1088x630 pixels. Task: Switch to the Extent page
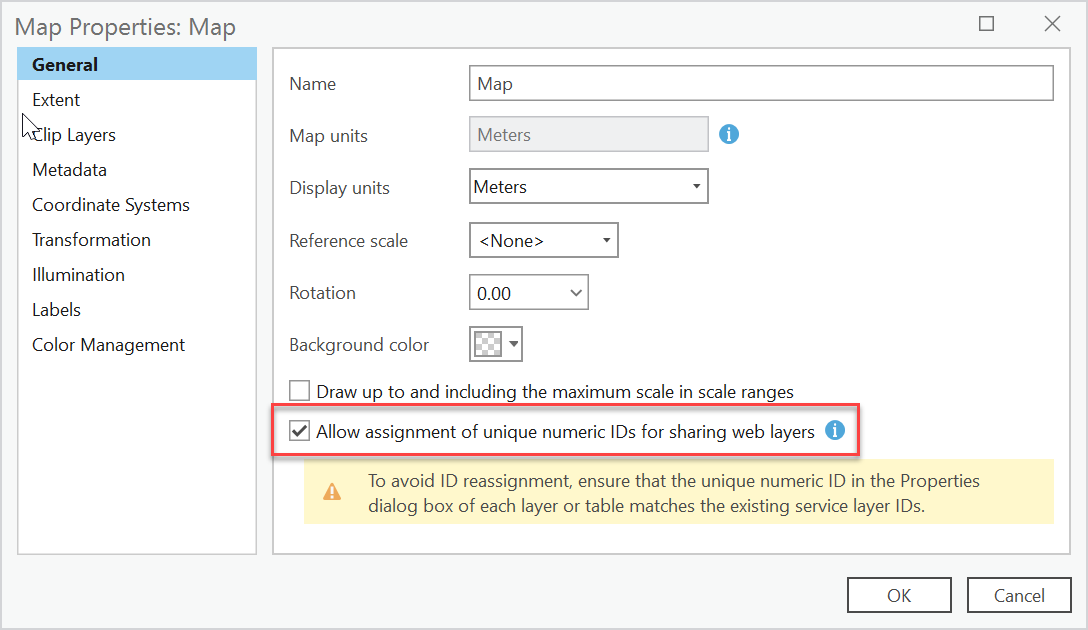(55, 99)
